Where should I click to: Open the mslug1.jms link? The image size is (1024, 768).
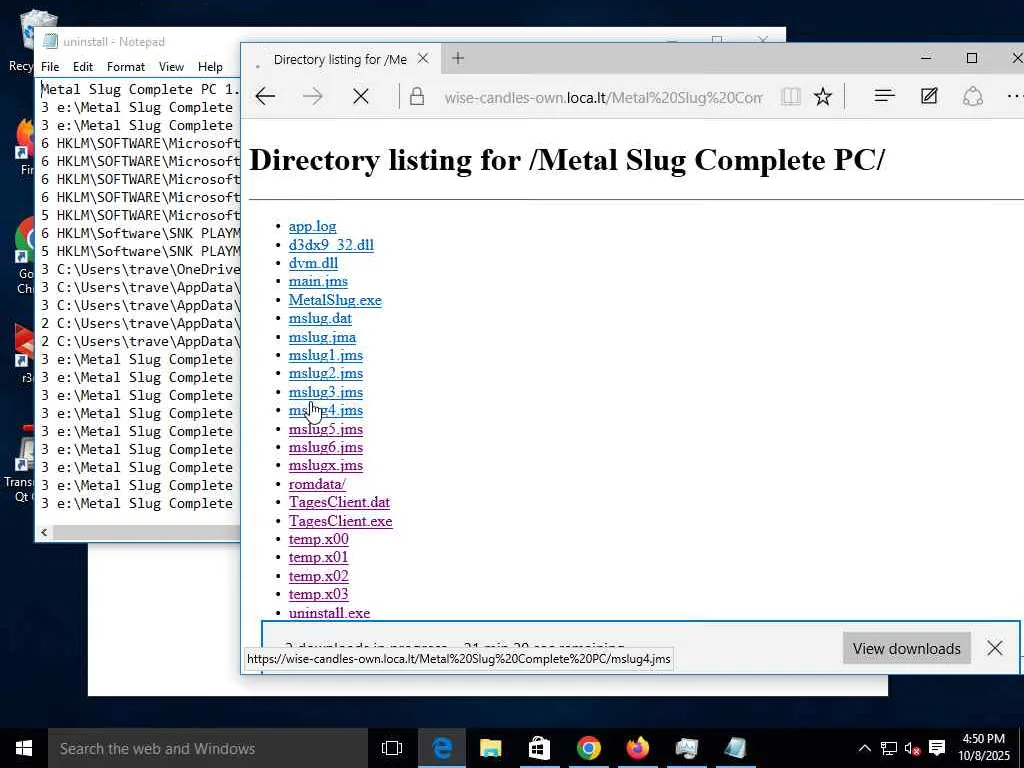[325, 355]
